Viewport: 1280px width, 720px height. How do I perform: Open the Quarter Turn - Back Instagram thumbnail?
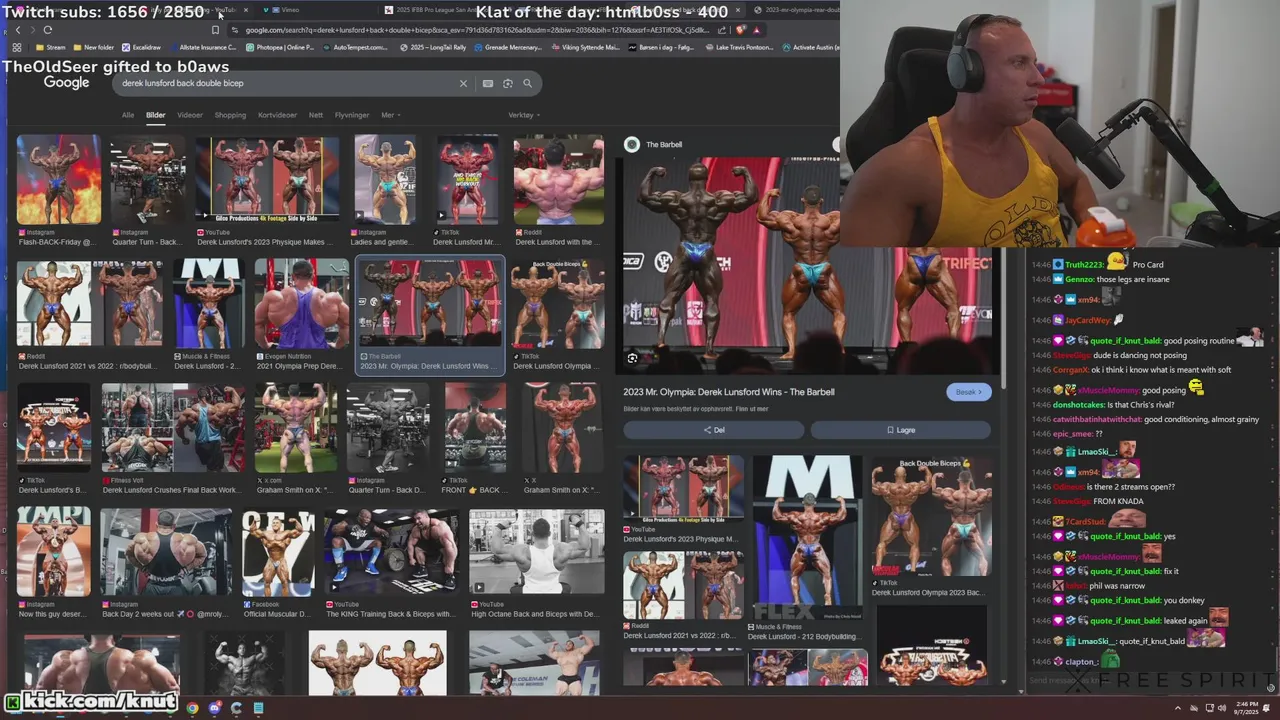coord(147,180)
